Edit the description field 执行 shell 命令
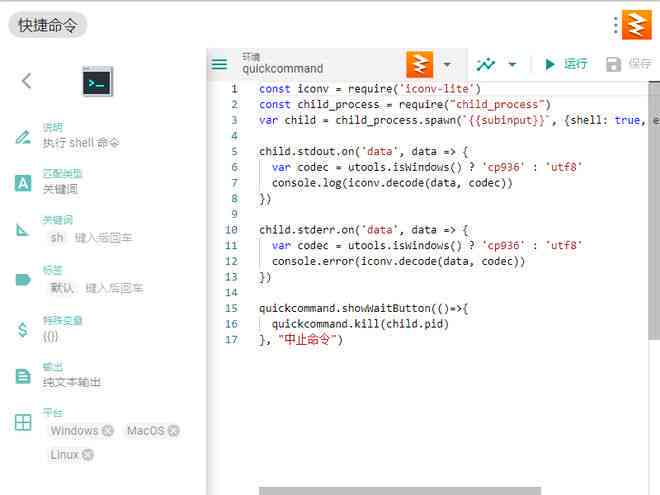The height and width of the screenshot is (495, 660). coord(81,143)
